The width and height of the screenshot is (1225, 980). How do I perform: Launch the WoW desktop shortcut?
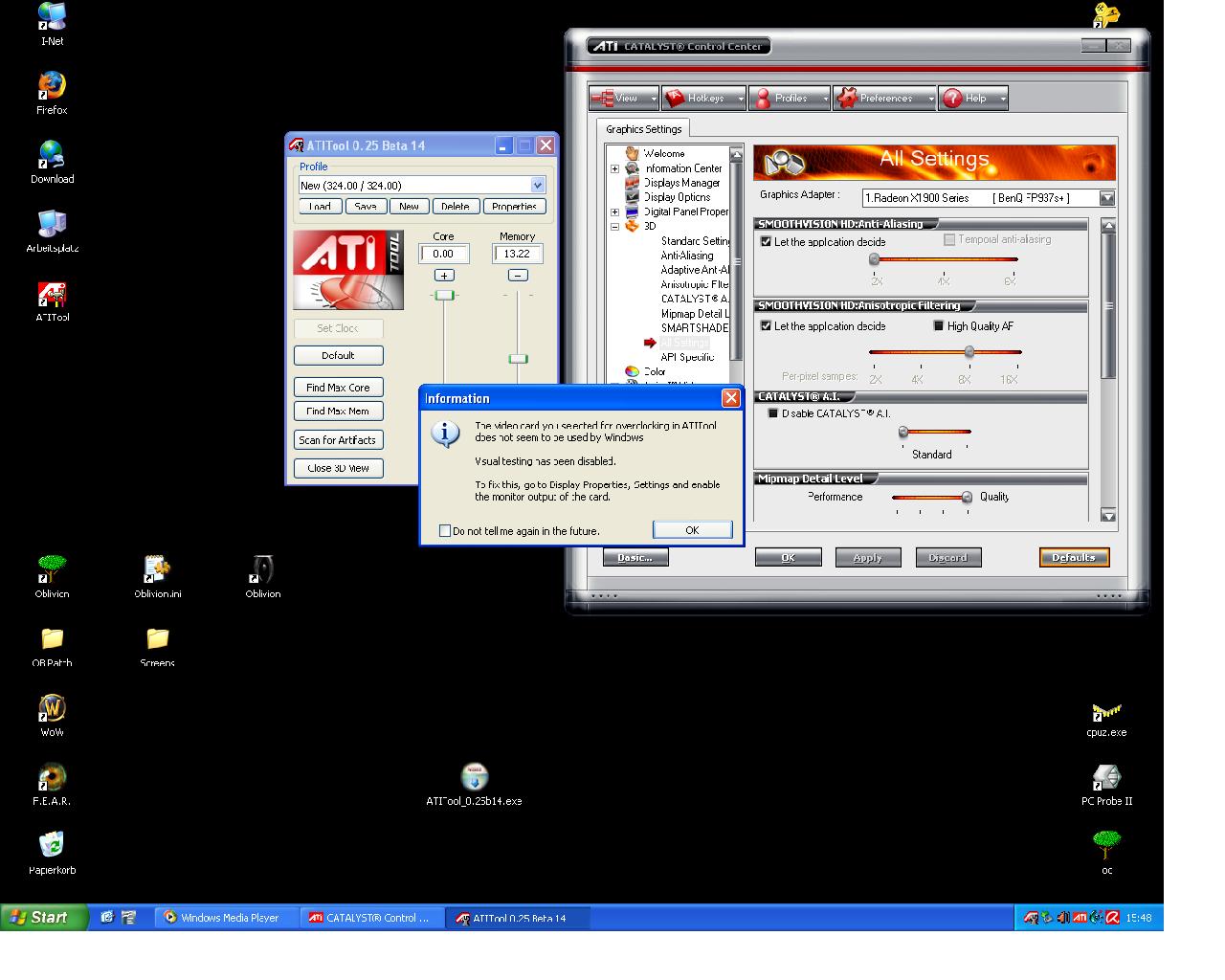[x=52, y=715]
